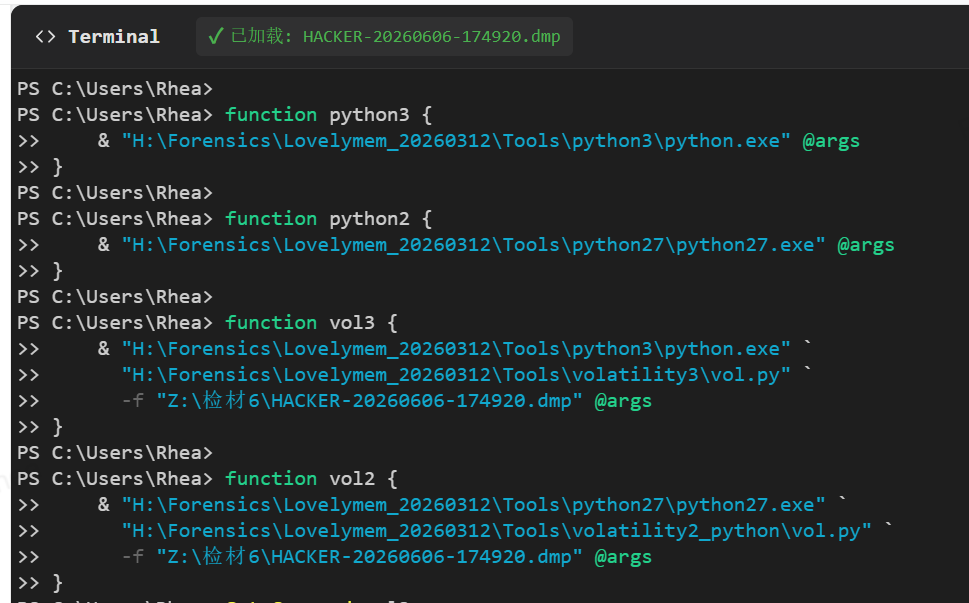The image size is (969, 603).
Task: Click the Terminal code brackets icon
Action: (45, 37)
